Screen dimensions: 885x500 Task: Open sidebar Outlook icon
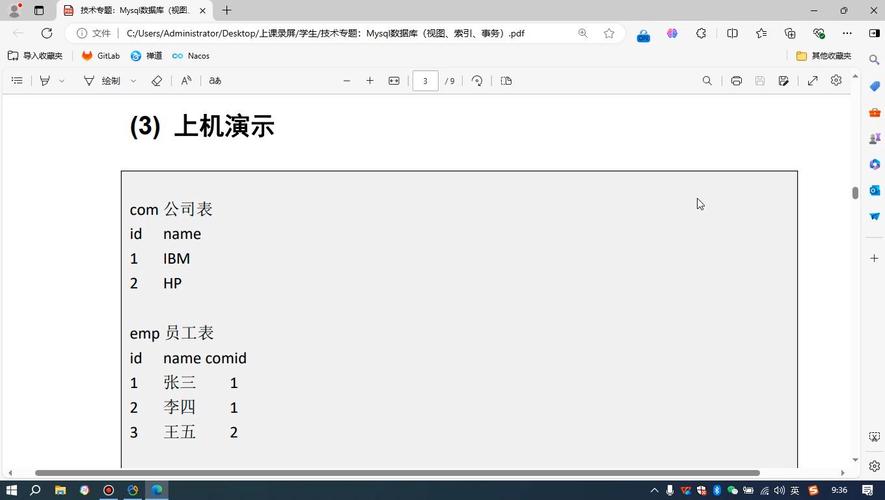(874, 190)
